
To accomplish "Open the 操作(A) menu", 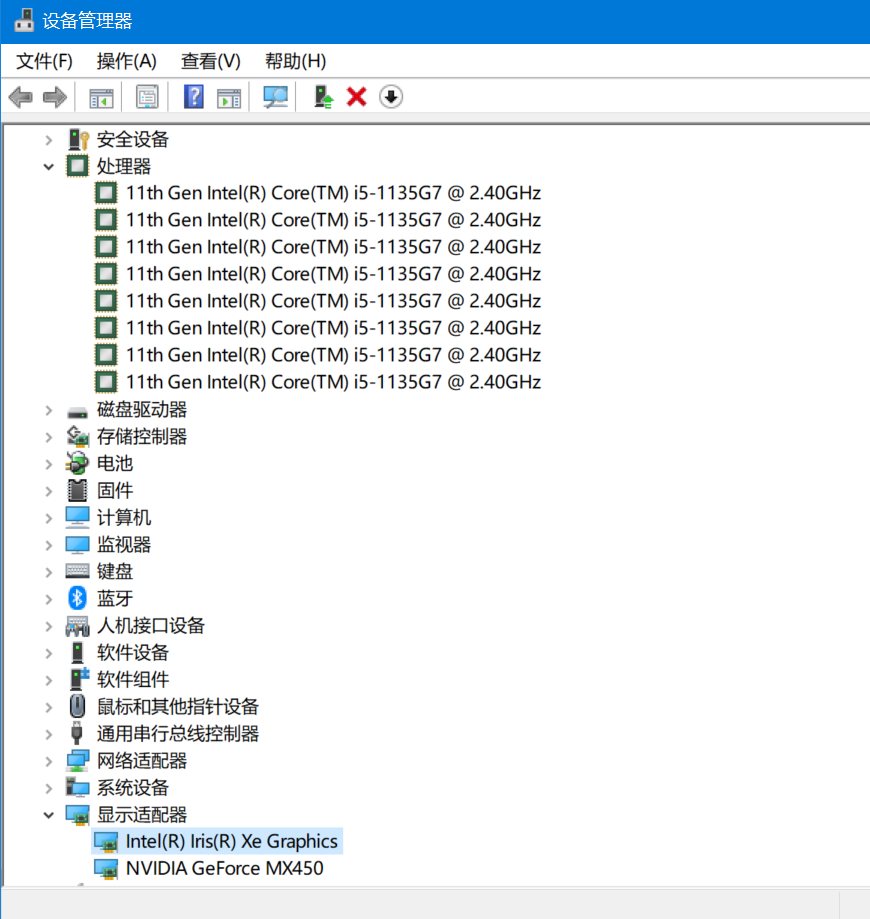I will click(x=127, y=61).
